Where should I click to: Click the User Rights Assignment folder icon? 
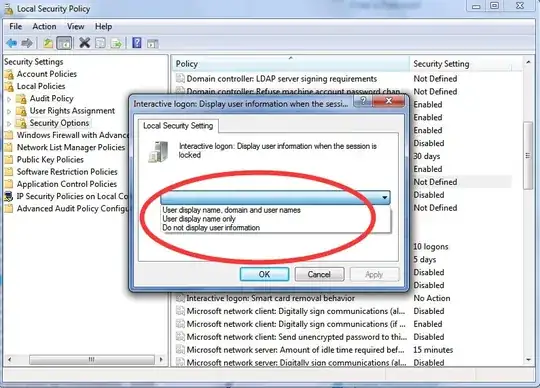[x=21, y=111]
